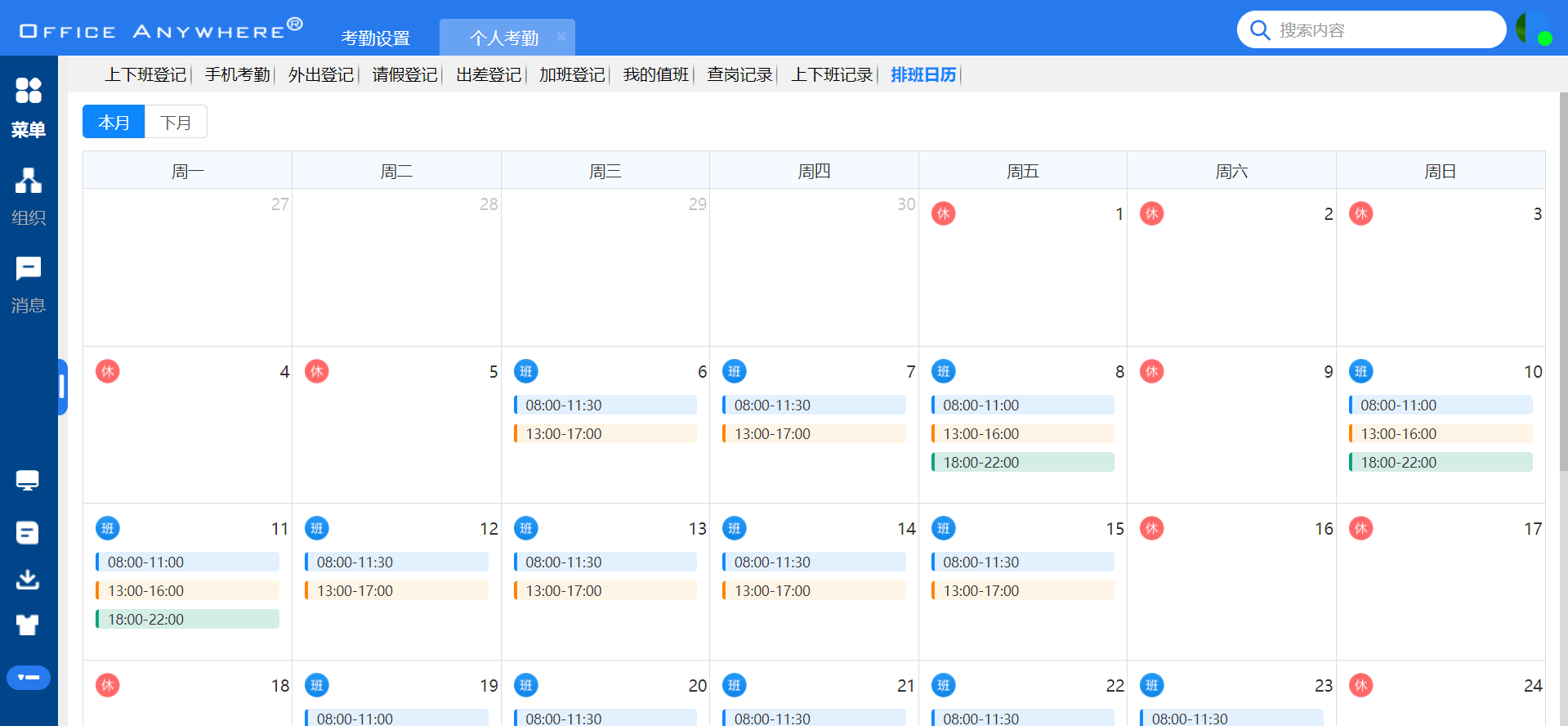This screenshot has width=1568, height=726.
Task: Click the 休 rest badge on day 18
Action: pyautogui.click(x=108, y=686)
